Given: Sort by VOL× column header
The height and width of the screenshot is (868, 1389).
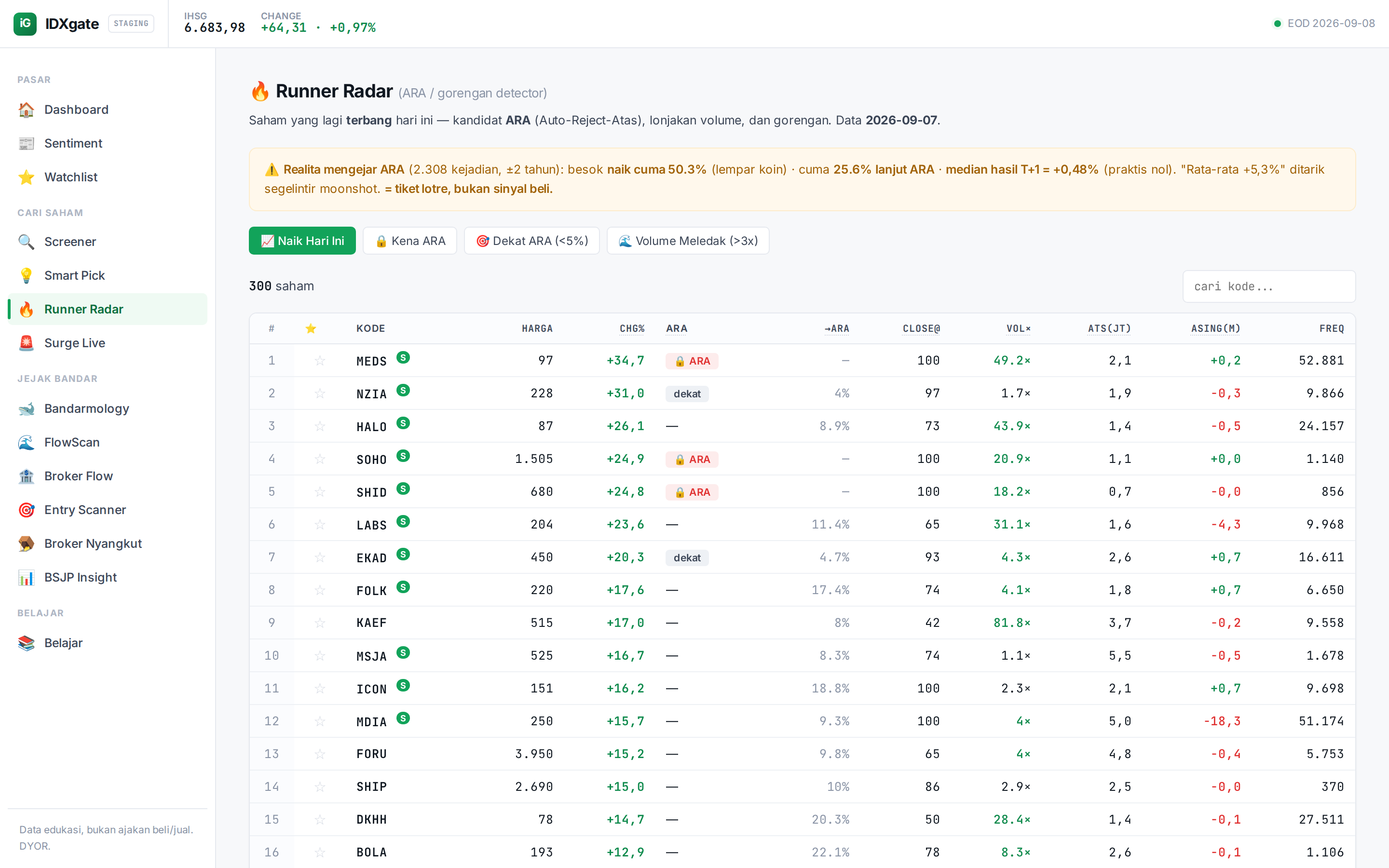Looking at the screenshot, I should [x=1018, y=328].
